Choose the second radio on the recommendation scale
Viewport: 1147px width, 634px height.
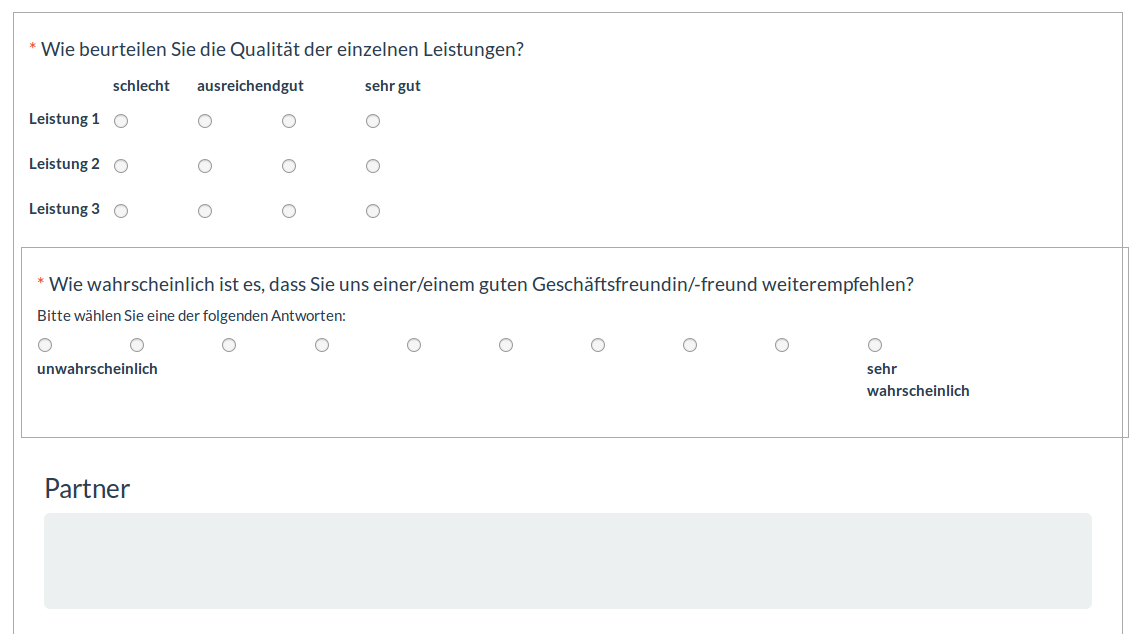click(x=137, y=345)
